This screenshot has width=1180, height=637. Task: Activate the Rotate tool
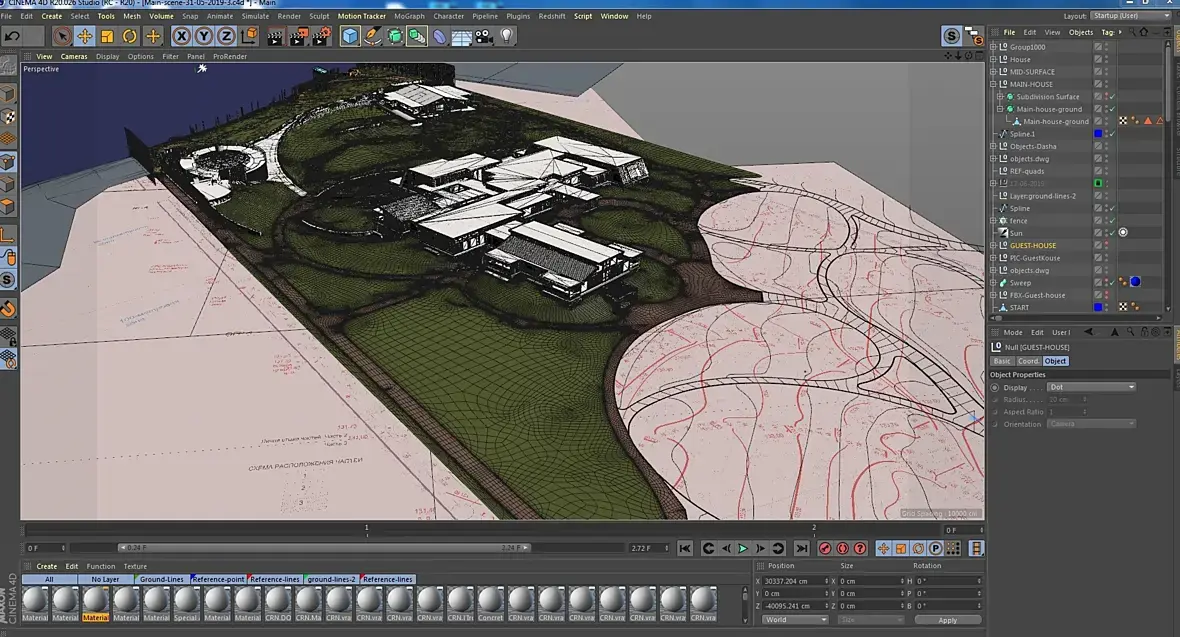(130, 36)
